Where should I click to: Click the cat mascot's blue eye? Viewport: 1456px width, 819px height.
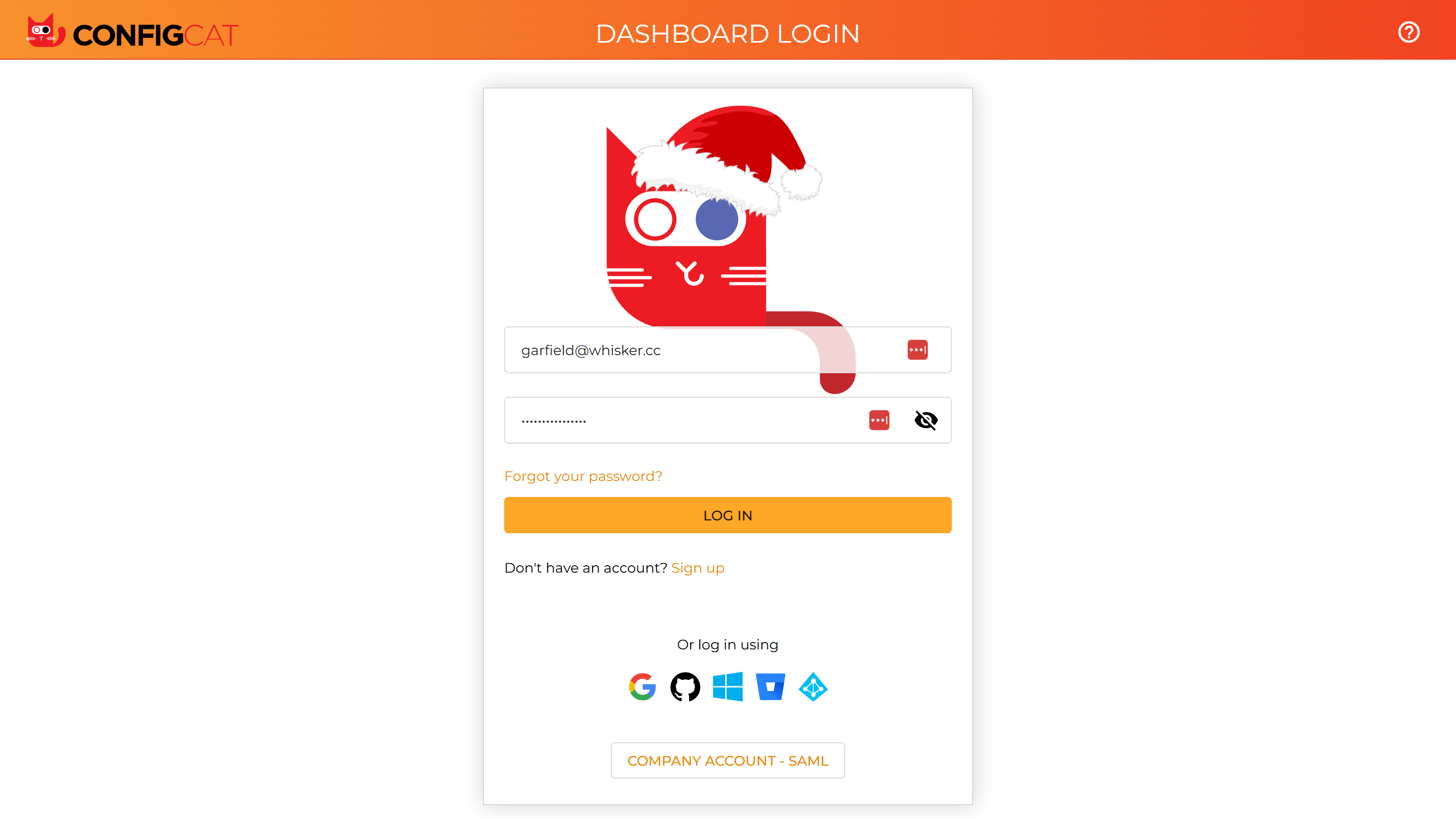coord(717,220)
